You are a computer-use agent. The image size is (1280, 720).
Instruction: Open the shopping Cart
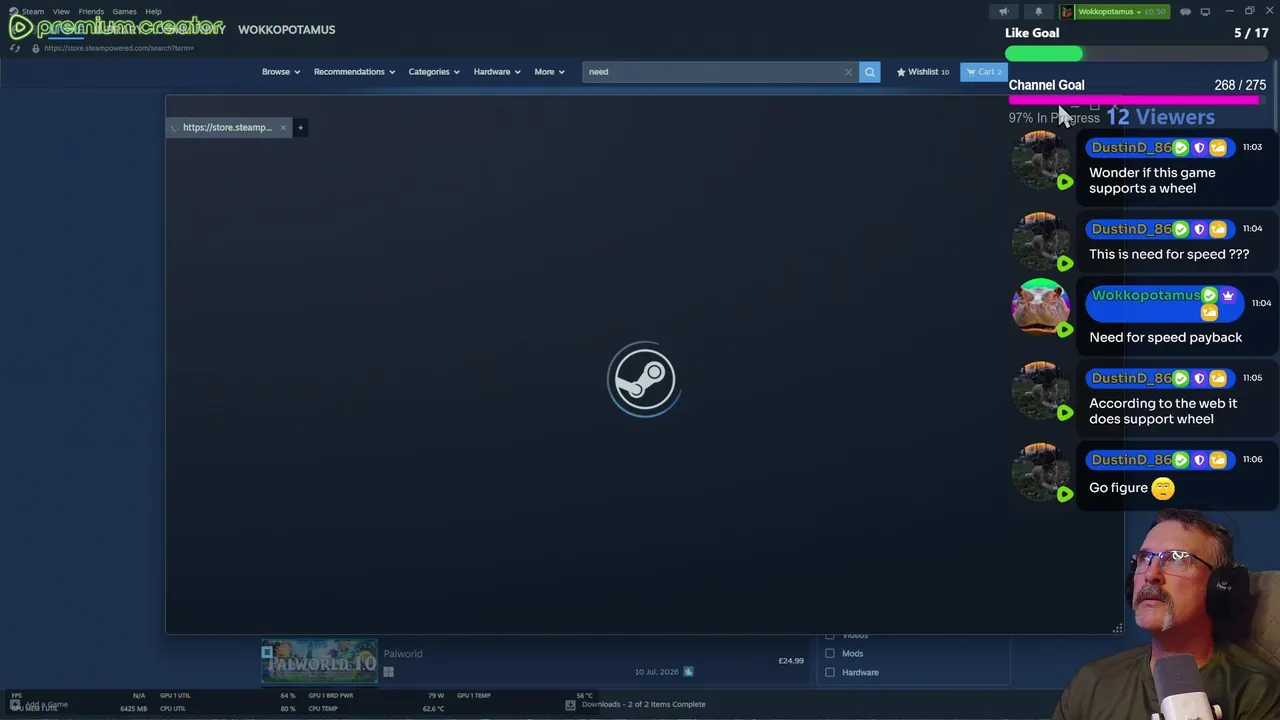click(984, 72)
